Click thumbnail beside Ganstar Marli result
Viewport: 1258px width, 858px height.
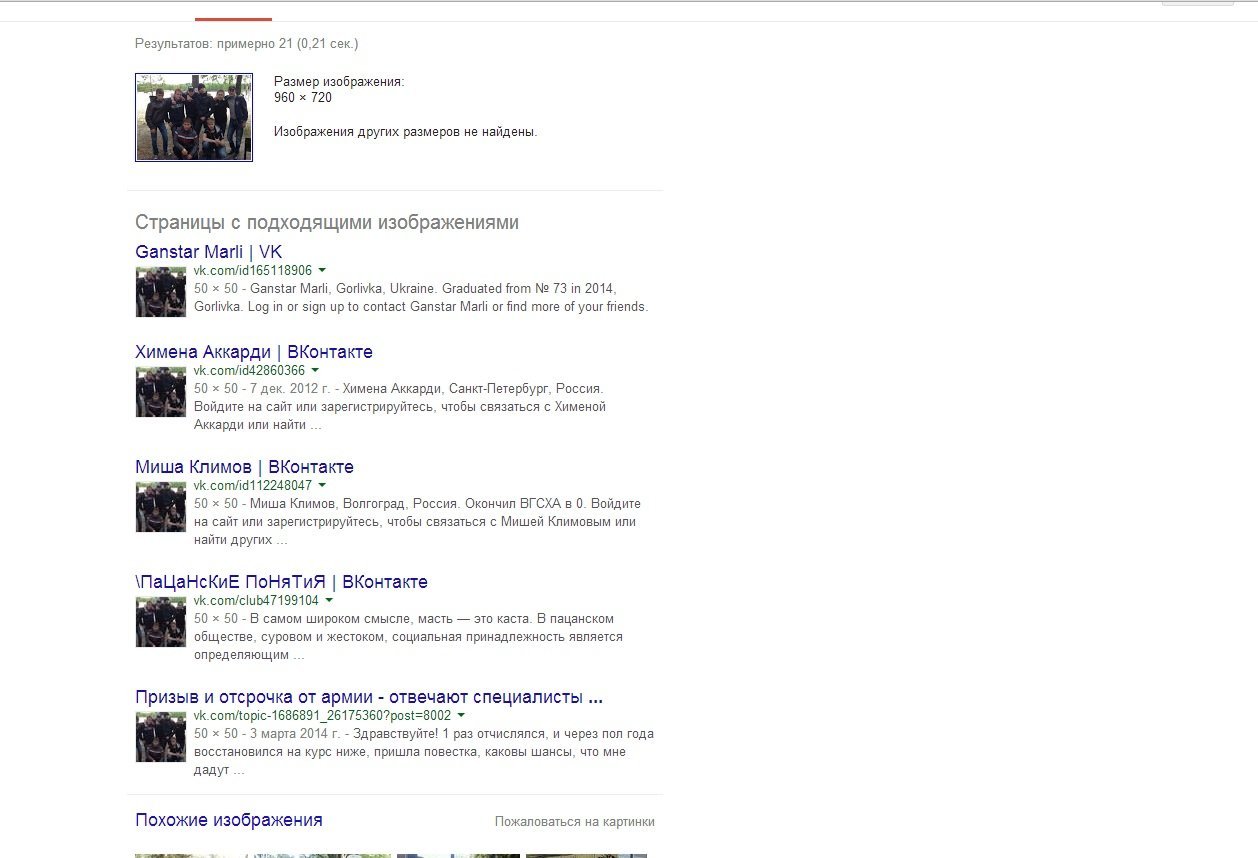point(161,292)
